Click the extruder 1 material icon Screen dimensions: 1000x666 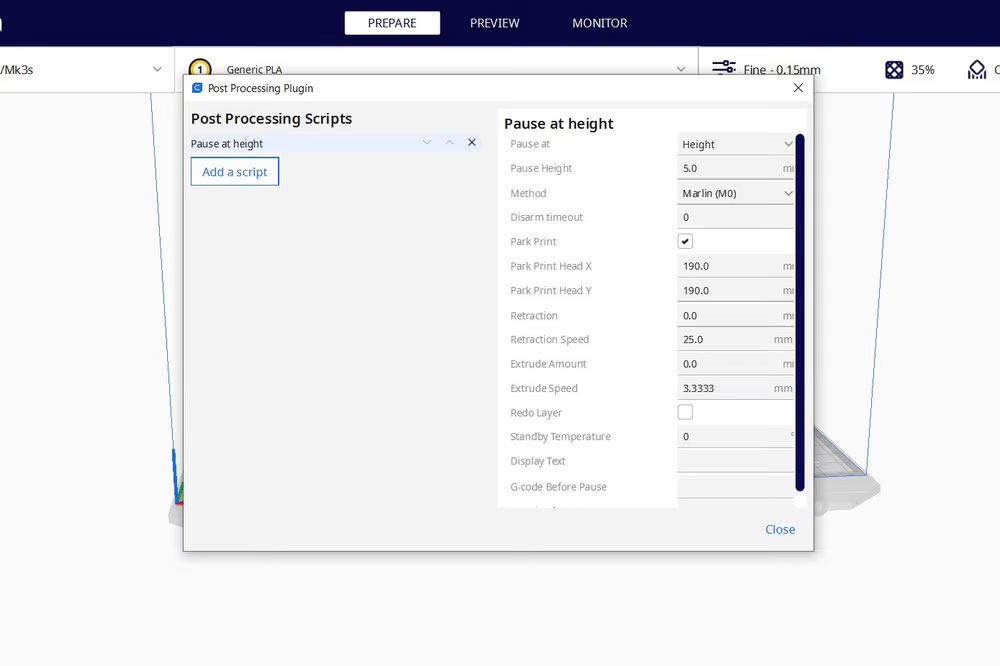(200, 69)
